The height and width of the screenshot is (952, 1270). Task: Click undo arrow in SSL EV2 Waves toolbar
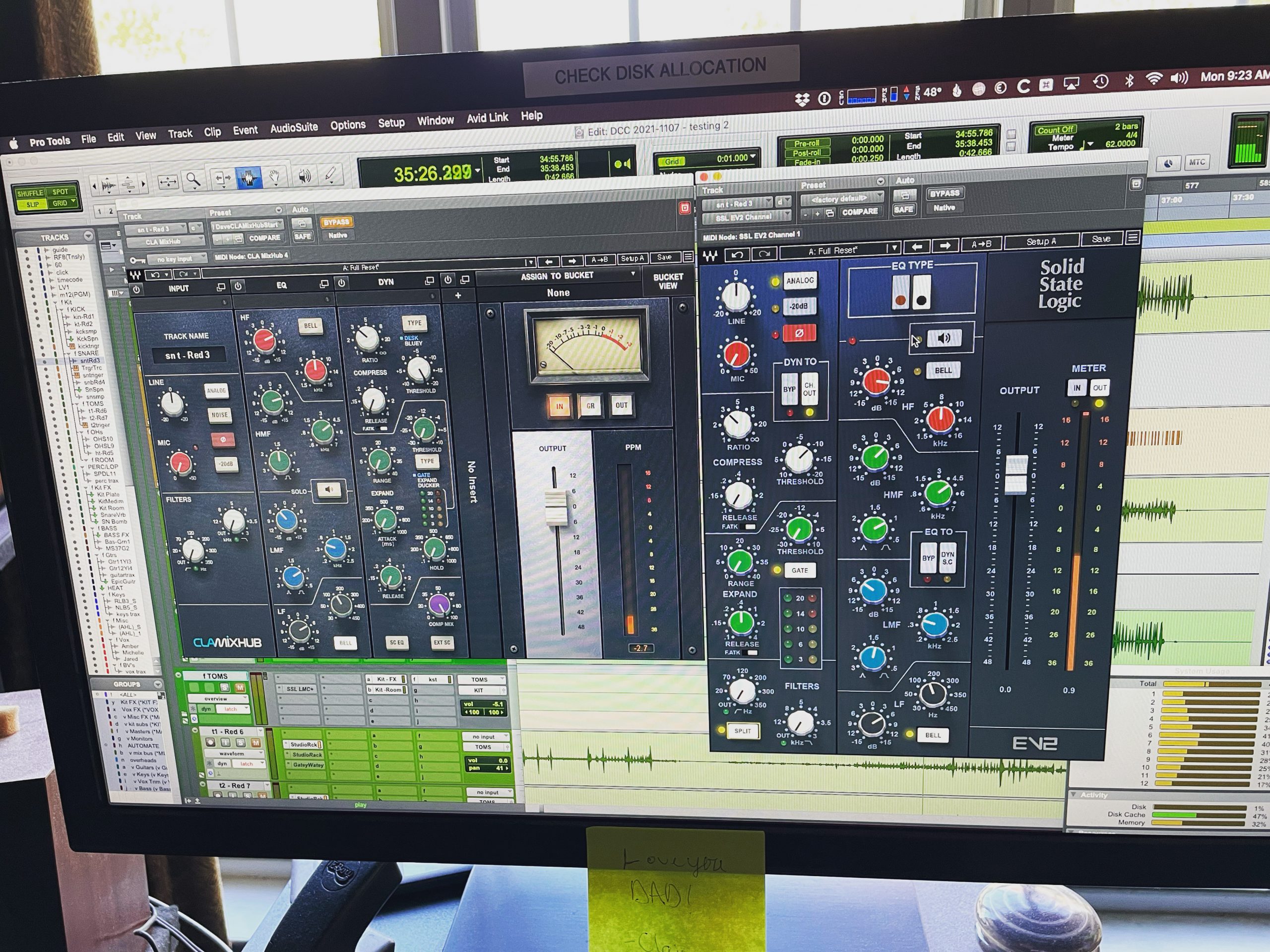[x=738, y=254]
